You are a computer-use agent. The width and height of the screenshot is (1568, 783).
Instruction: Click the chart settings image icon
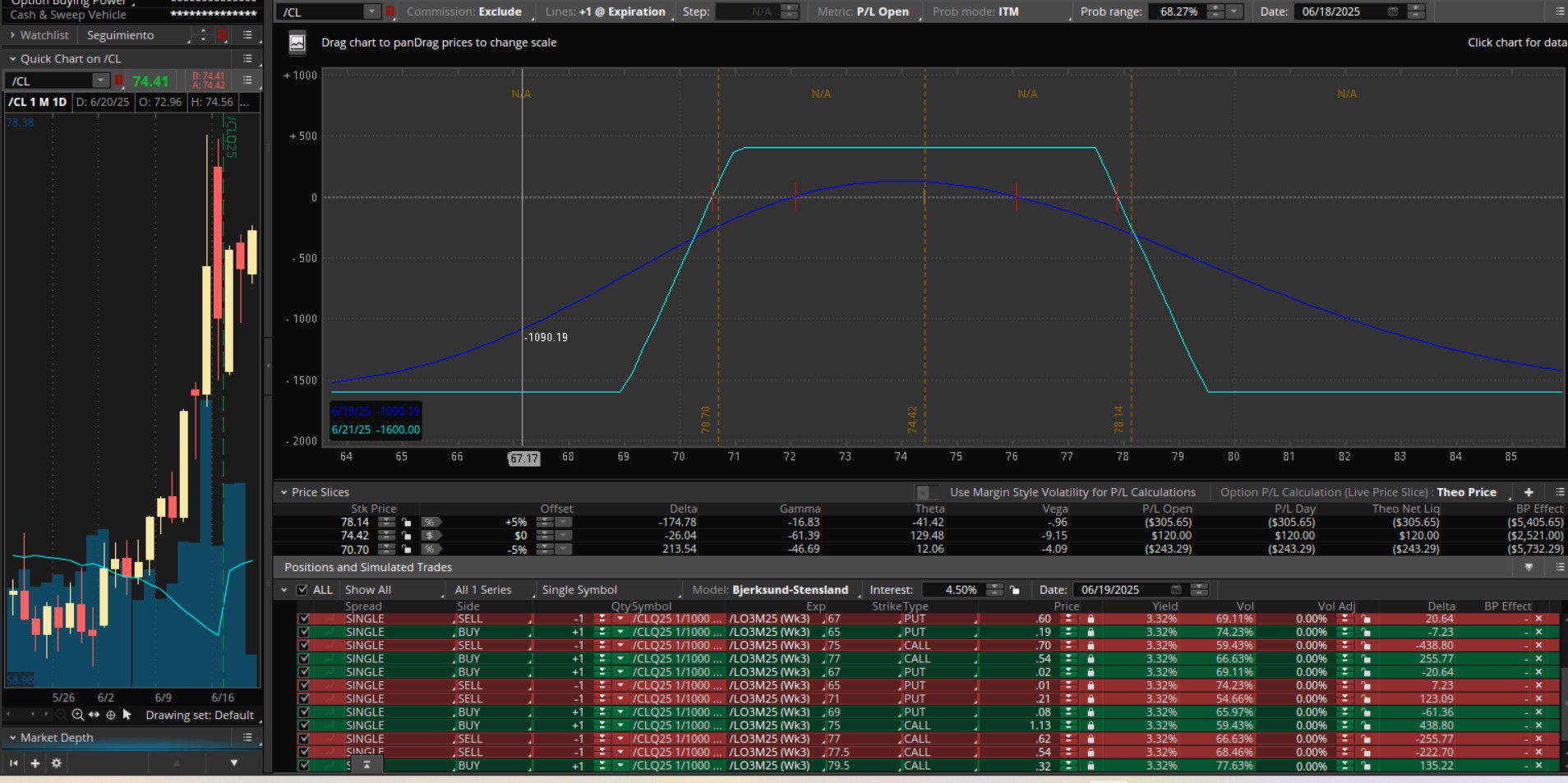pos(297,43)
